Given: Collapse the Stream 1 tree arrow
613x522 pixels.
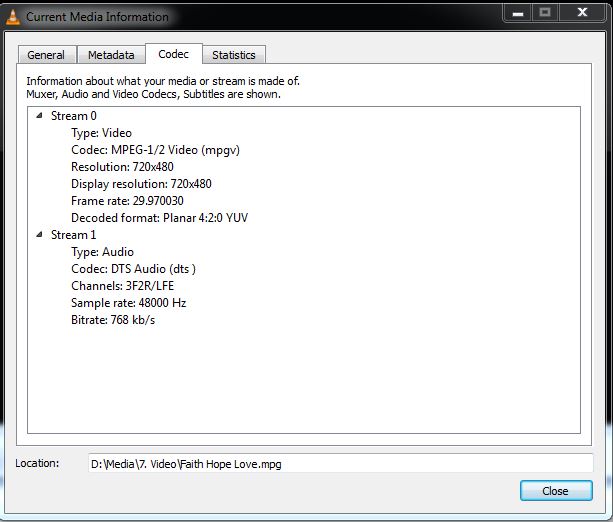Looking at the screenshot, I should tap(39, 234).
